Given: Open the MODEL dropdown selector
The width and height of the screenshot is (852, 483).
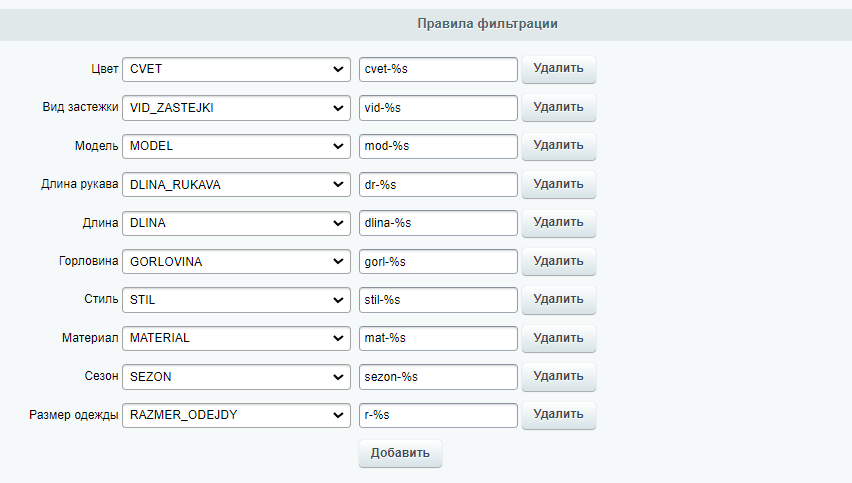Looking at the screenshot, I should point(235,146).
